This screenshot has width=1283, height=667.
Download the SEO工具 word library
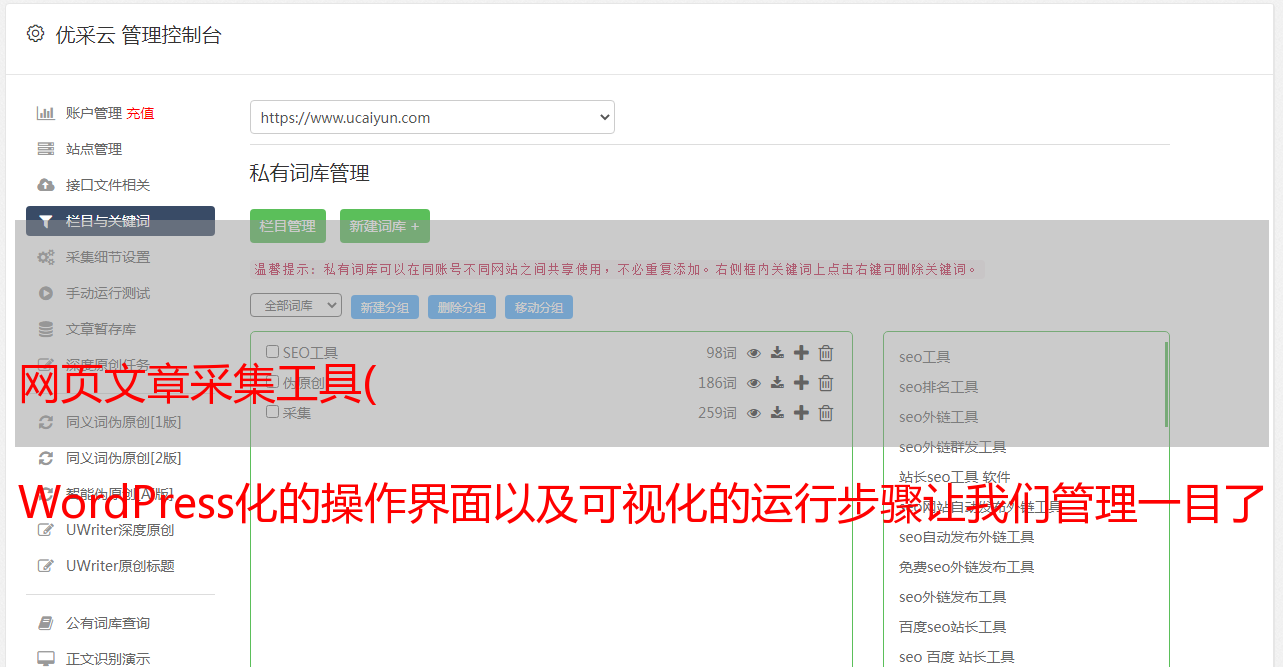777,353
